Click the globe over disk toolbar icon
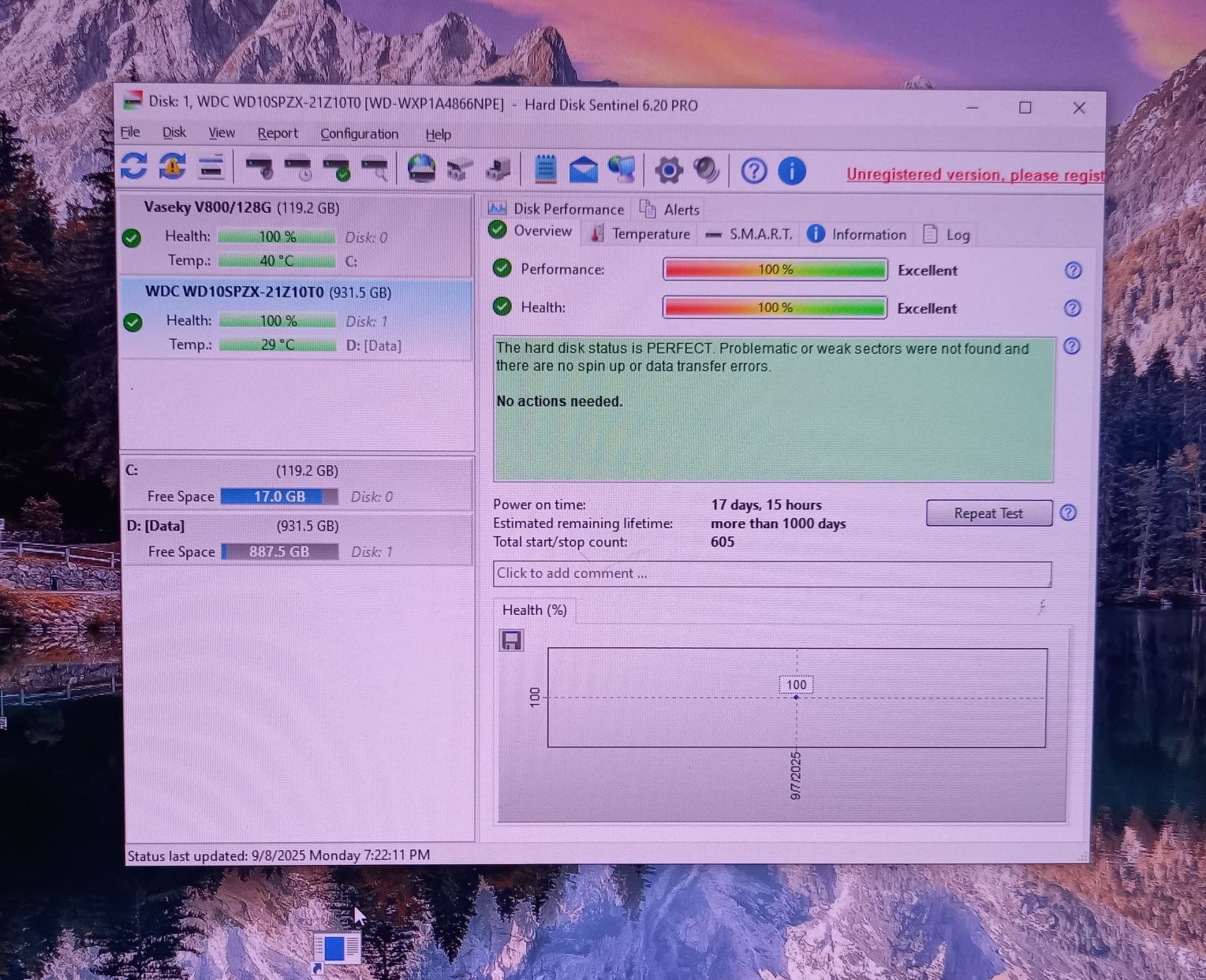The width and height of the screenshot is (1206, 980). click(x=421, y=169)
